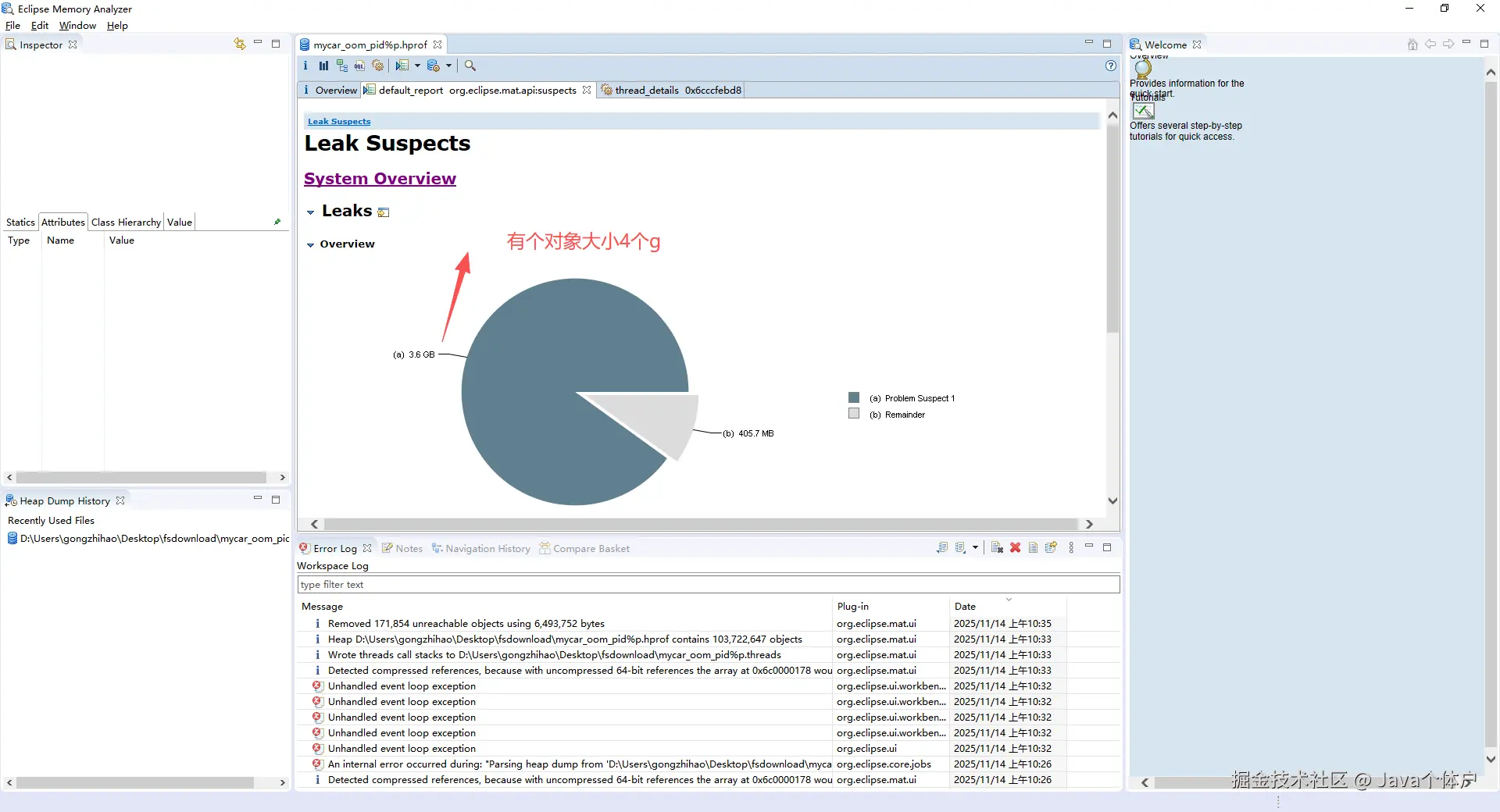Open the Import Log dropdown arrow
This screenshot has height=812, width=1500.
point(975,548)
